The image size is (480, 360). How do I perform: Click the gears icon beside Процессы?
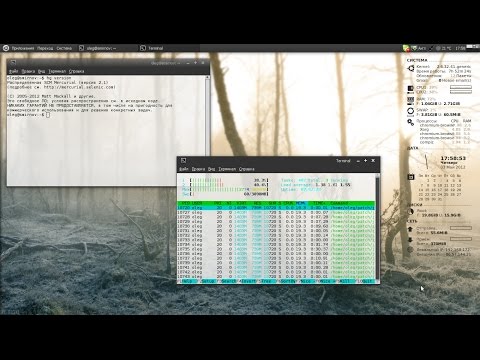pos(410,122)
